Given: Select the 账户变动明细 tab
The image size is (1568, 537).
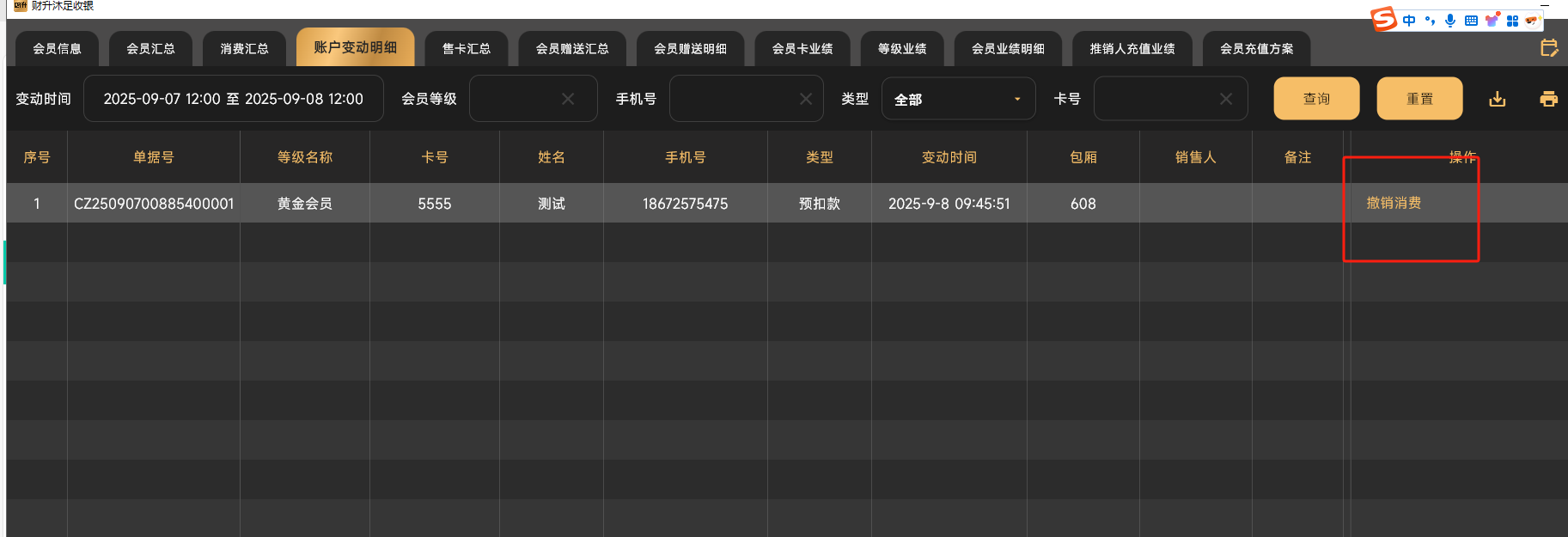Looking at the screenshot, I should [x=355, y=47].
